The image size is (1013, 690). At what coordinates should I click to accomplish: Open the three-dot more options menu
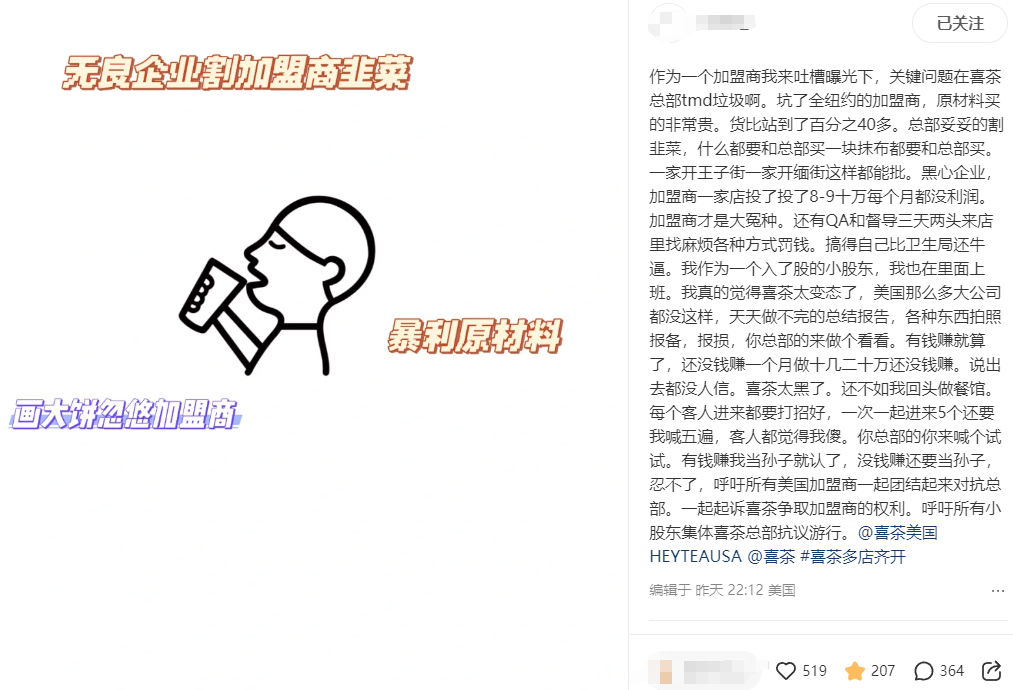(997, 591)
